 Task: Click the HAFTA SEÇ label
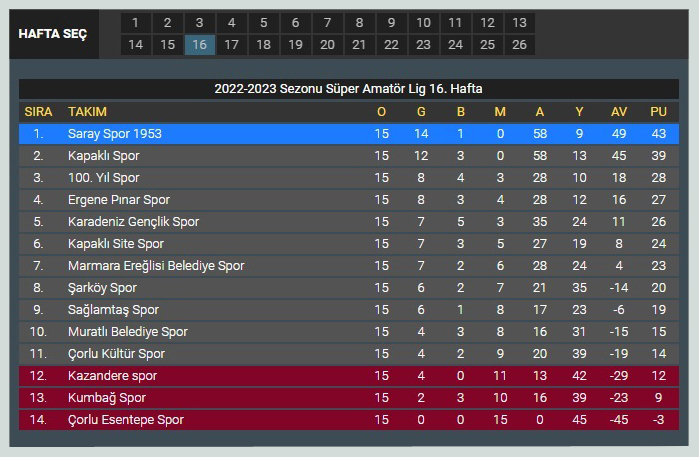click(x=53, y=34)
